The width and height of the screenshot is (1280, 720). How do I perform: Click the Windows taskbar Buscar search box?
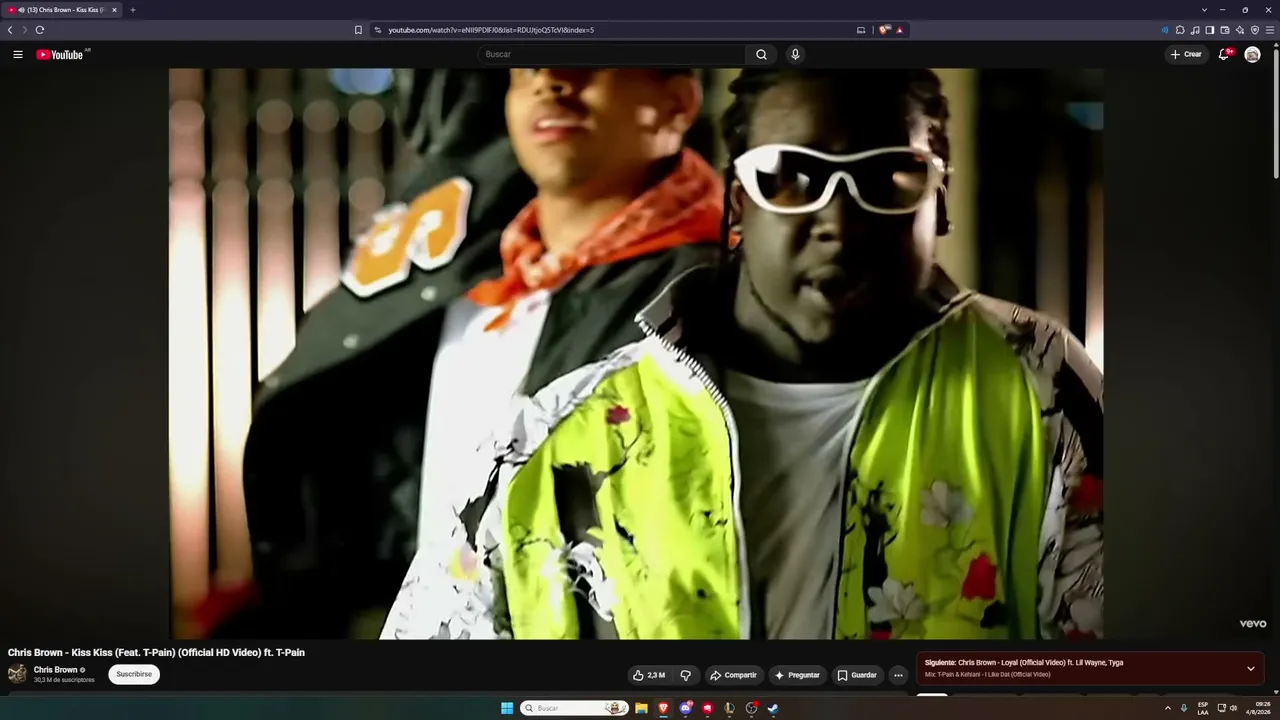tap(574, 708)
